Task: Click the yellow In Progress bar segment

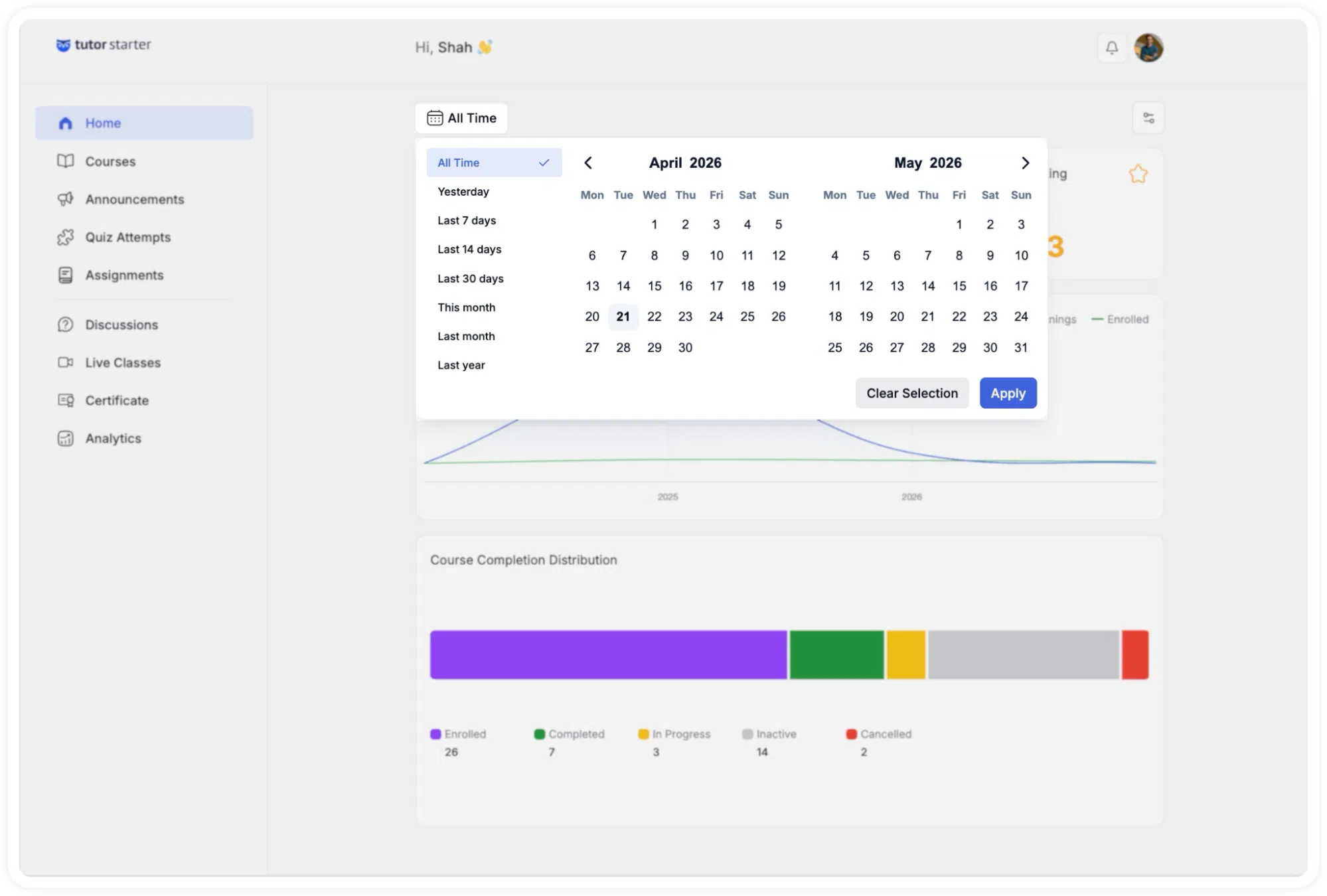Action: click(905, 654)
